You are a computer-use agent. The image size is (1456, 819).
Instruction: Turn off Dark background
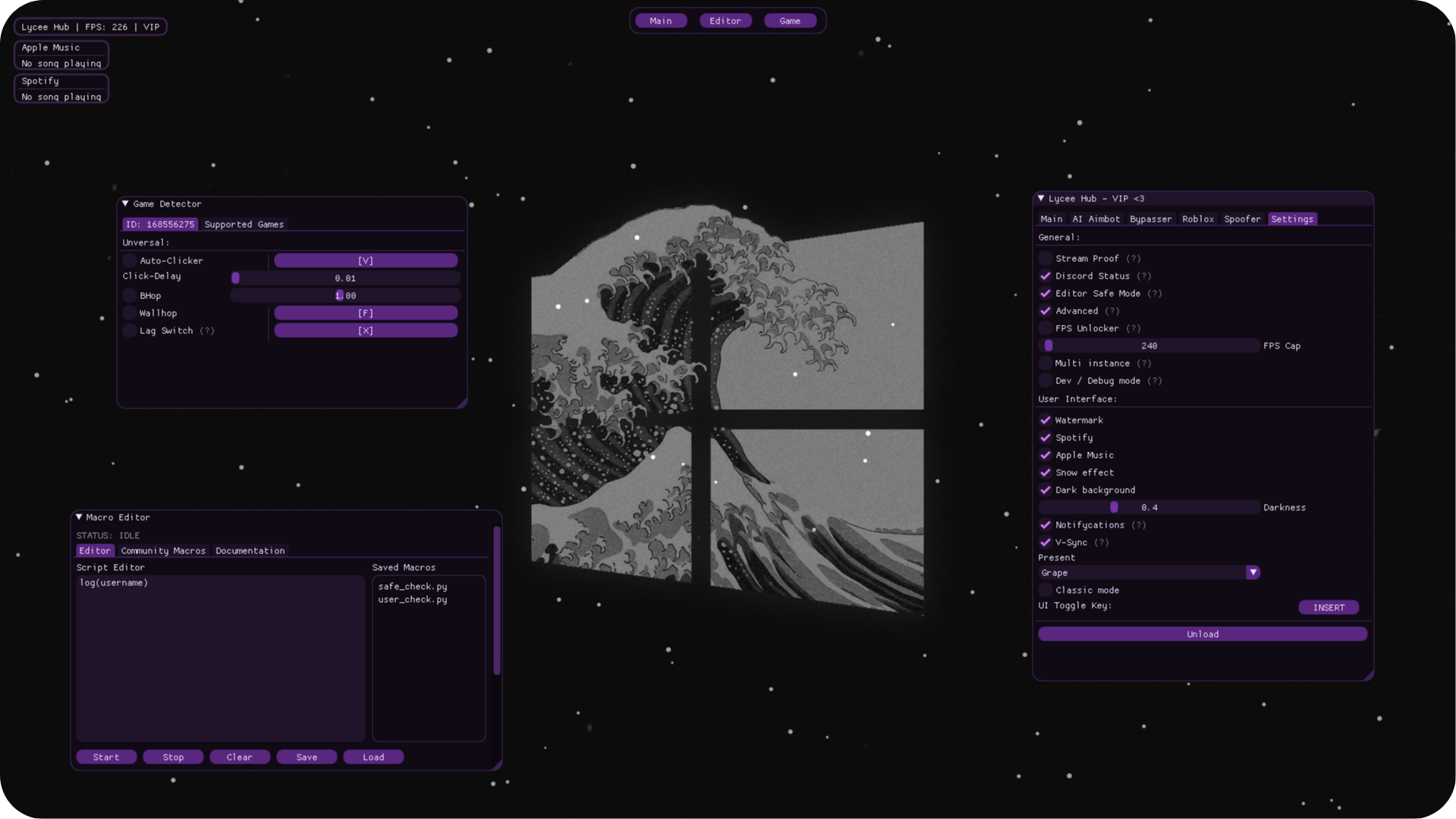click(x=1046, y=490)
